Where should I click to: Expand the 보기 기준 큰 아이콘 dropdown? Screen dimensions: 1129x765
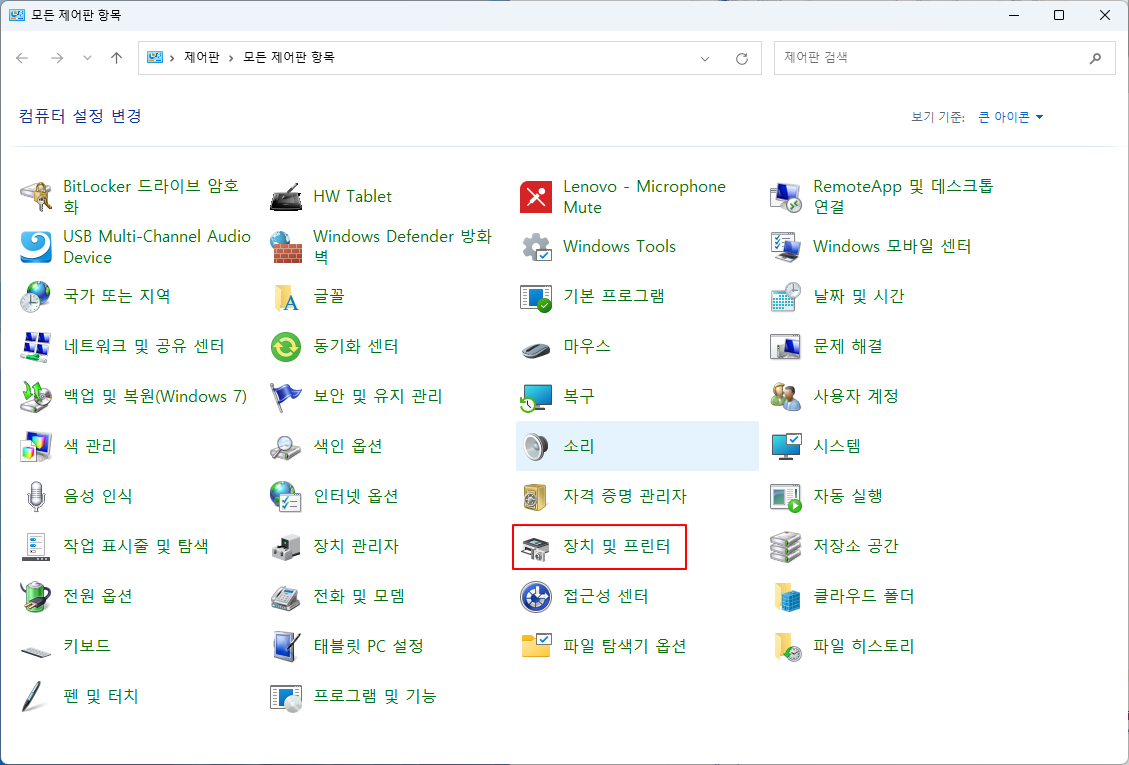(1007, 116)
